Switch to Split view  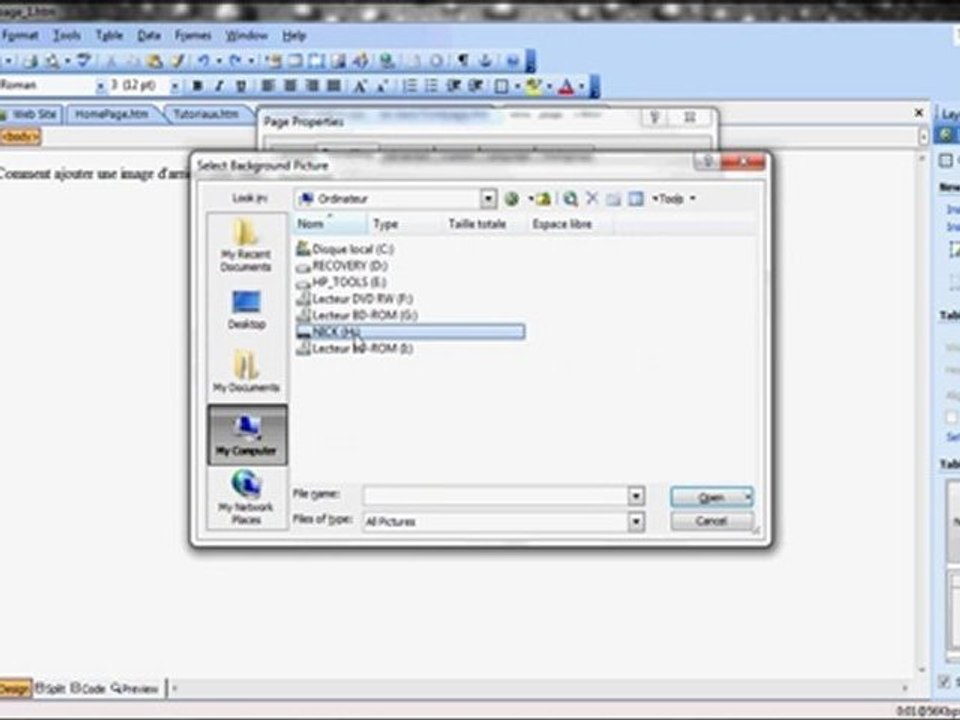tap(50, 689)
